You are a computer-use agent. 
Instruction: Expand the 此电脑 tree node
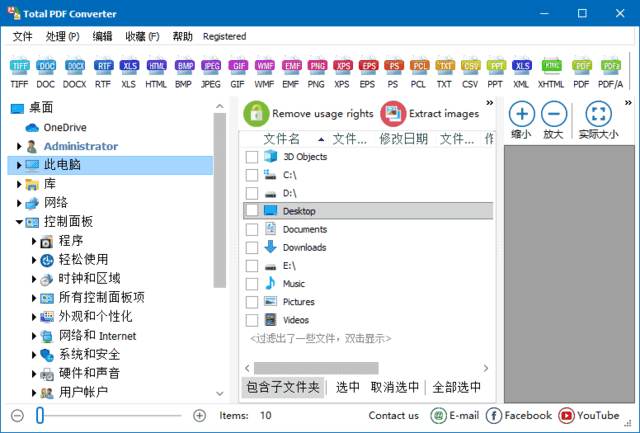pyautogui.click(x=19, y=165)
